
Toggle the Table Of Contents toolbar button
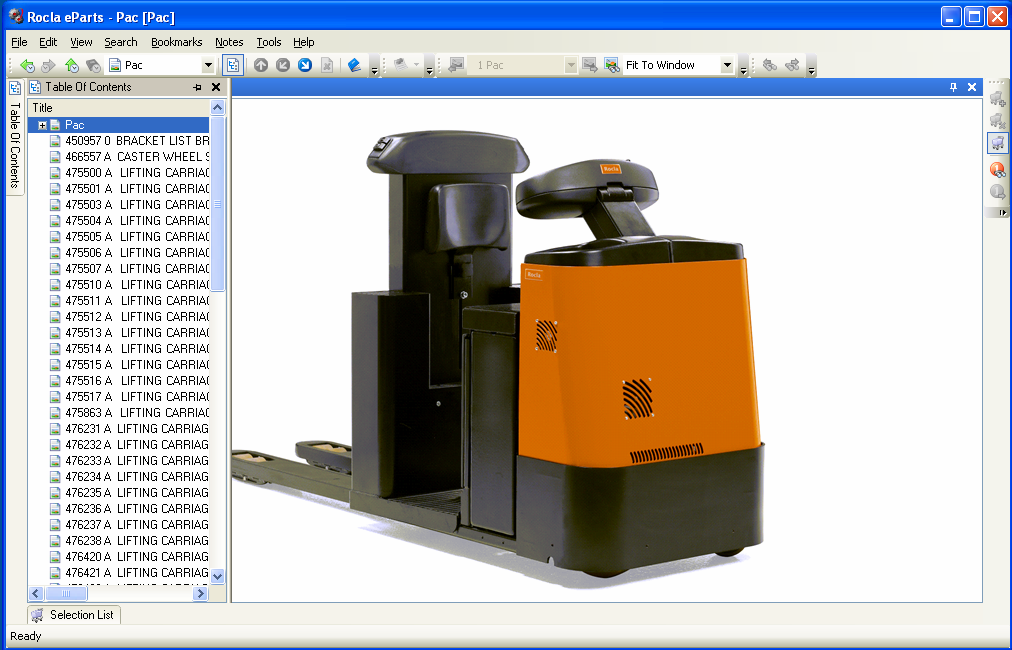pyautogui.click(x=233, y=65)
